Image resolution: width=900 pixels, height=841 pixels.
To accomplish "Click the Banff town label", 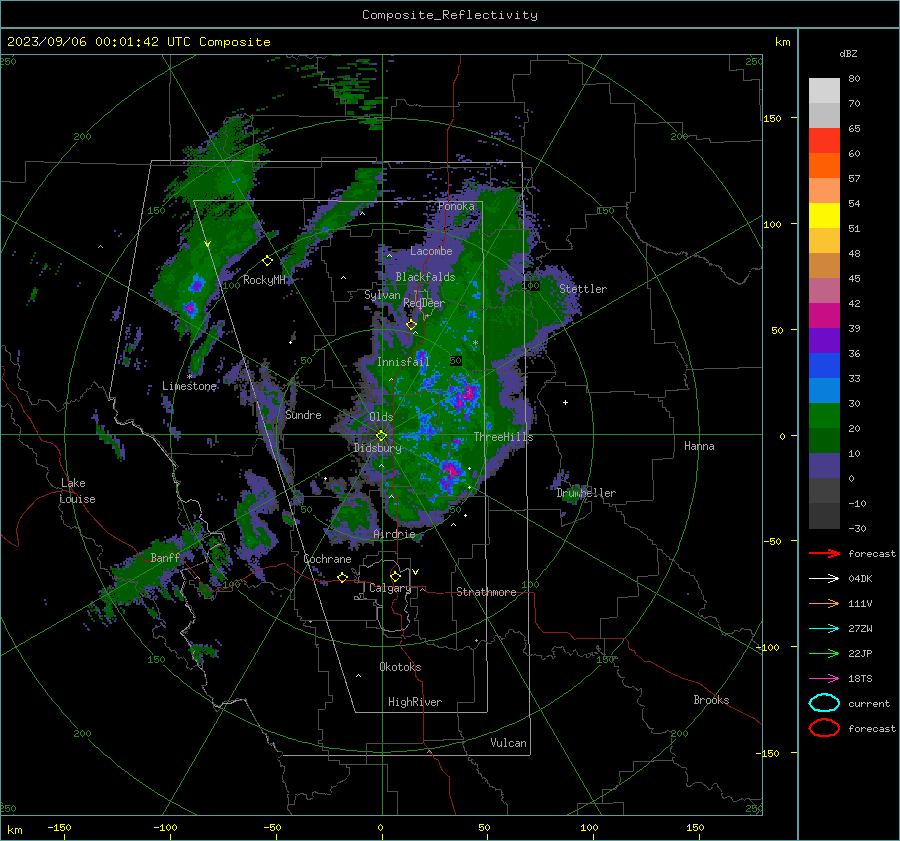I will pos(165,557).
